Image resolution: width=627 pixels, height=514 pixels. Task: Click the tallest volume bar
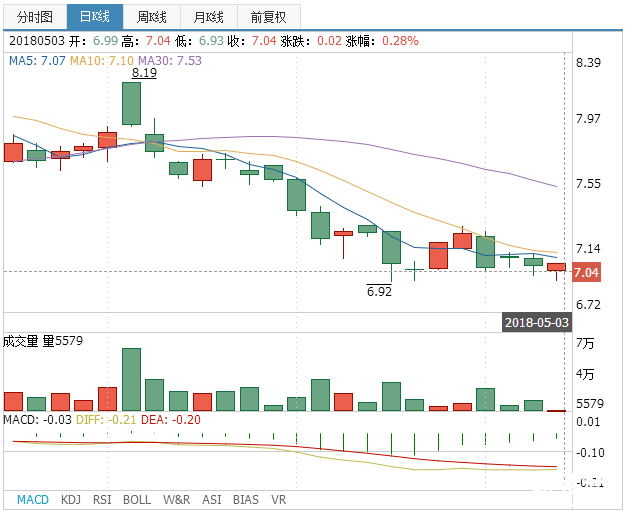(132, 379)
